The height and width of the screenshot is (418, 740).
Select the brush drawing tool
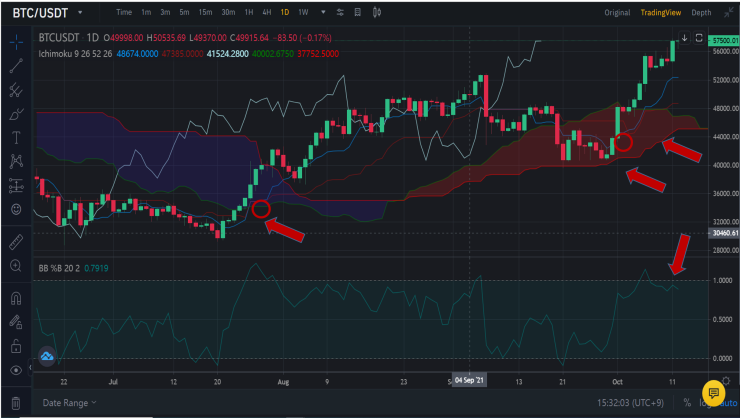pos(16,114)
